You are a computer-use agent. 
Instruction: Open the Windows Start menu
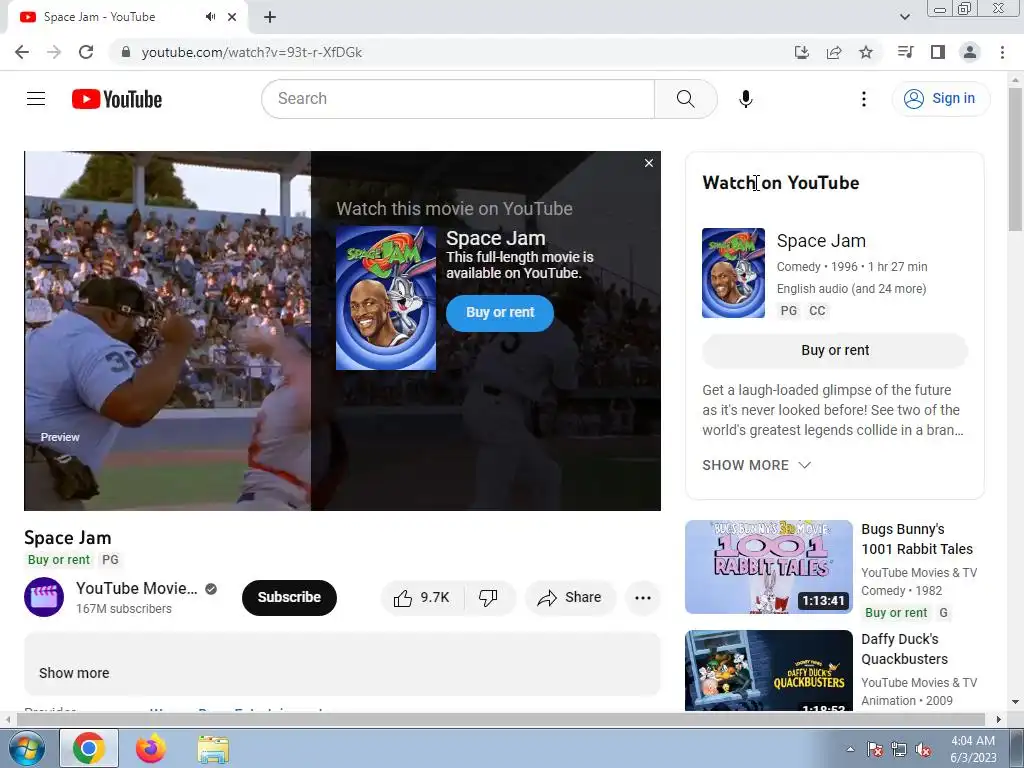click(x=26, y=748)
